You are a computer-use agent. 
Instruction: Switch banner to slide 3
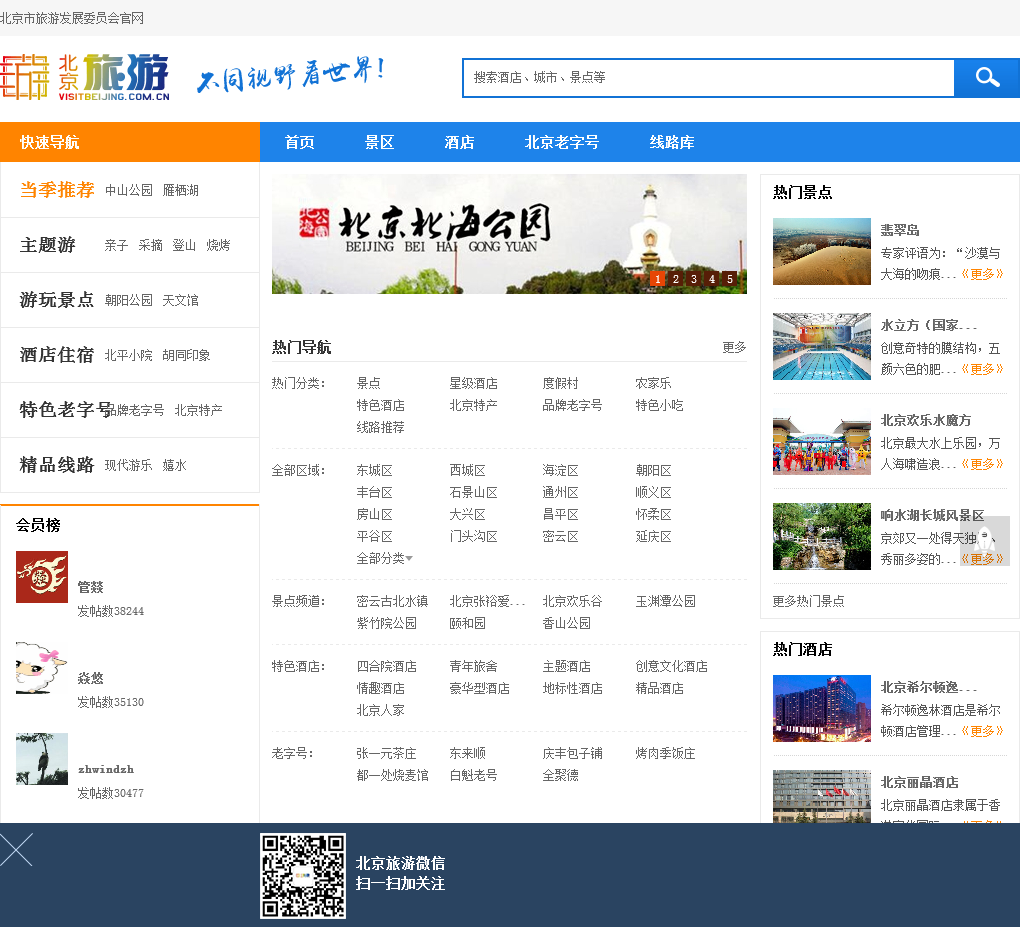click(694, 279)
